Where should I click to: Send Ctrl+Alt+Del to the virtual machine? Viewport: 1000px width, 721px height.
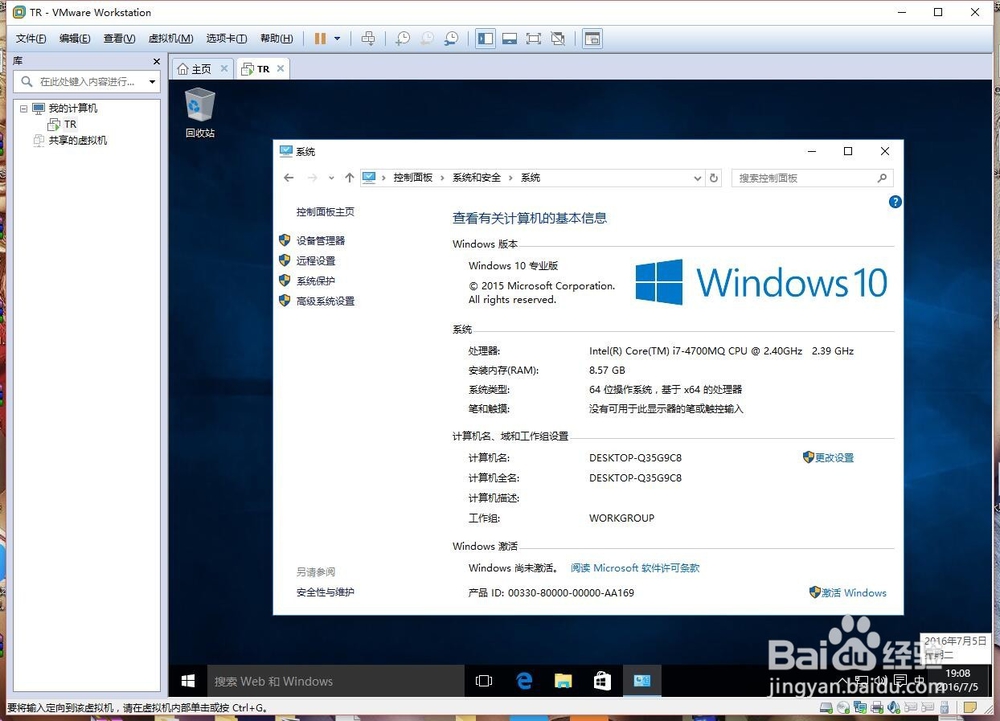pos(368,39)
